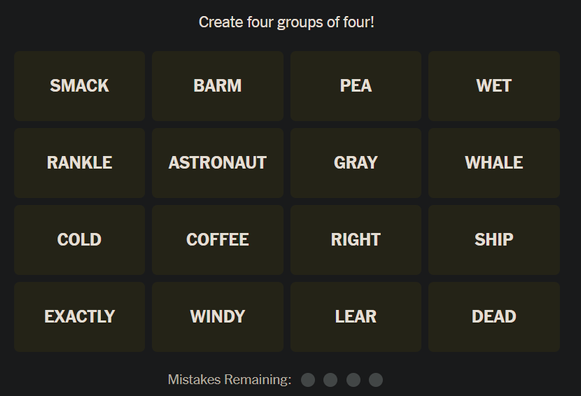Click the 'Create four groups of four!' heading
Image resolution: width=581 pixels, height=396 pixels.
click(286, 22)
